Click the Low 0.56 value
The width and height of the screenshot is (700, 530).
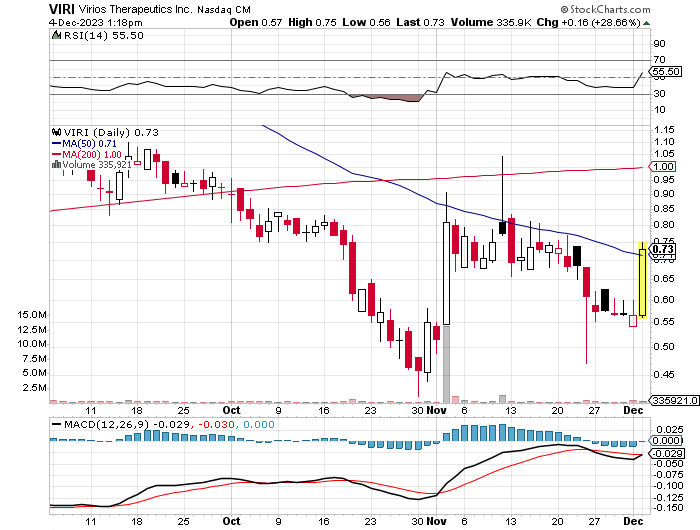pyautogui.click(x=367, y=22)
